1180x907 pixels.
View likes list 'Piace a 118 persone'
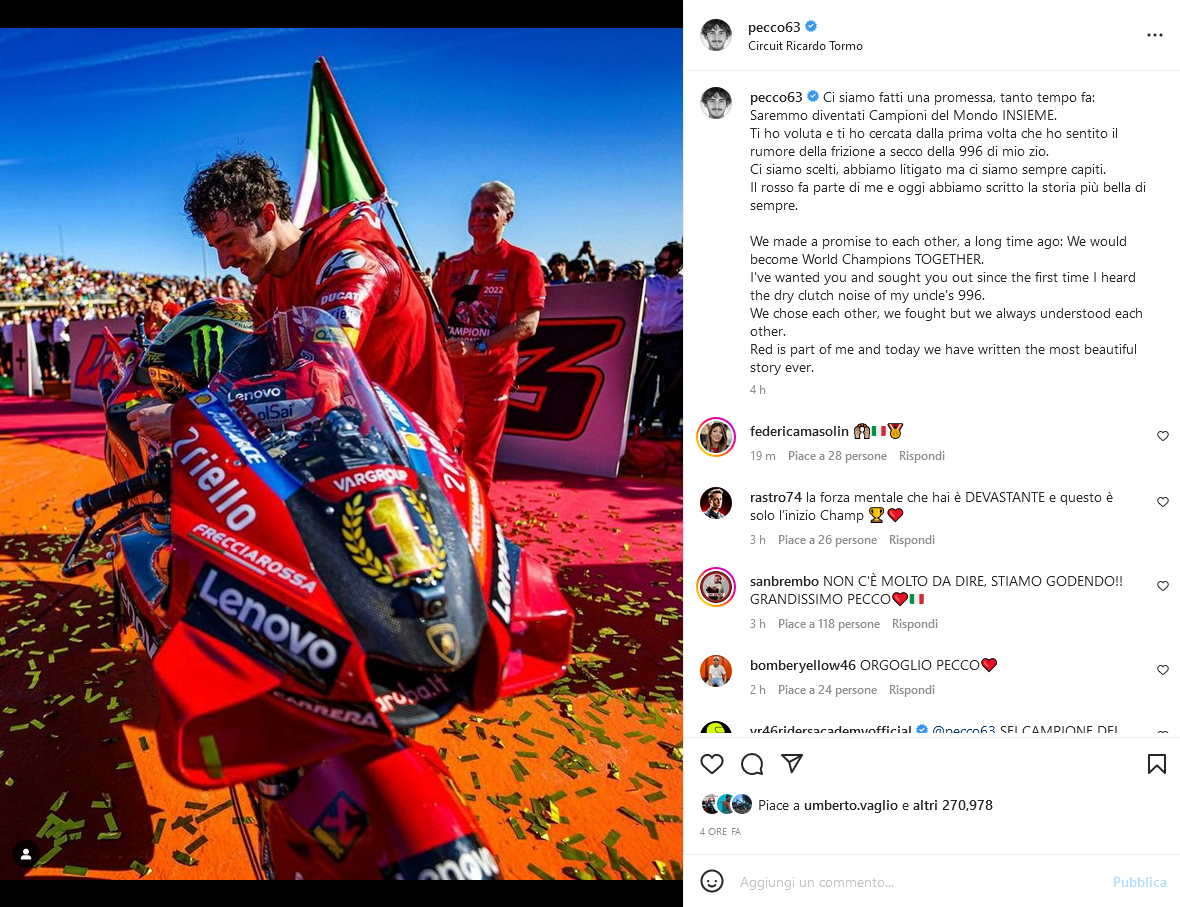coord(829,624)
